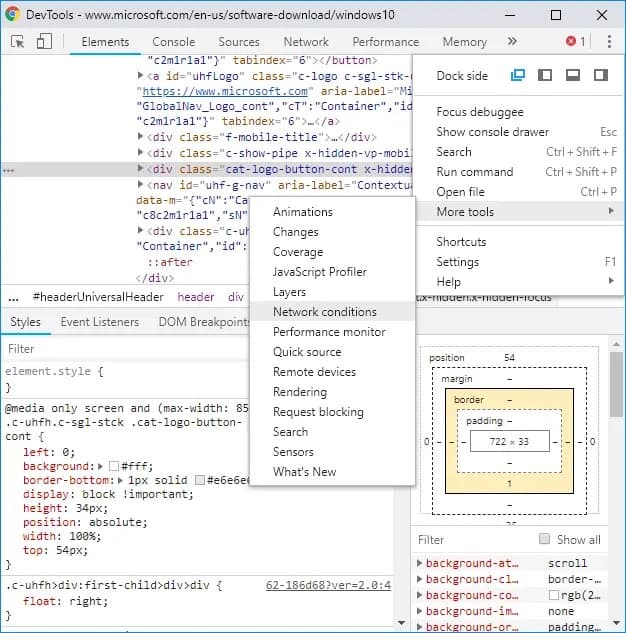Image resolution: width=626 pixels, height=633 pixels.
Task: Select the Event Listeners tab
Action: click(x=100, y=322)
